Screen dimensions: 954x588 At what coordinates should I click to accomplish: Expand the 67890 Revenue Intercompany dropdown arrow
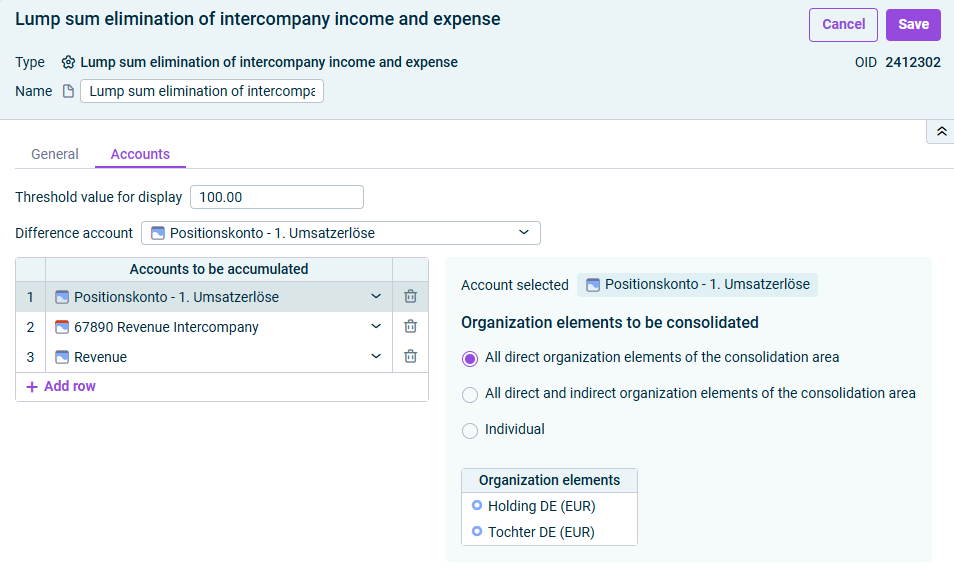point(376,326)
